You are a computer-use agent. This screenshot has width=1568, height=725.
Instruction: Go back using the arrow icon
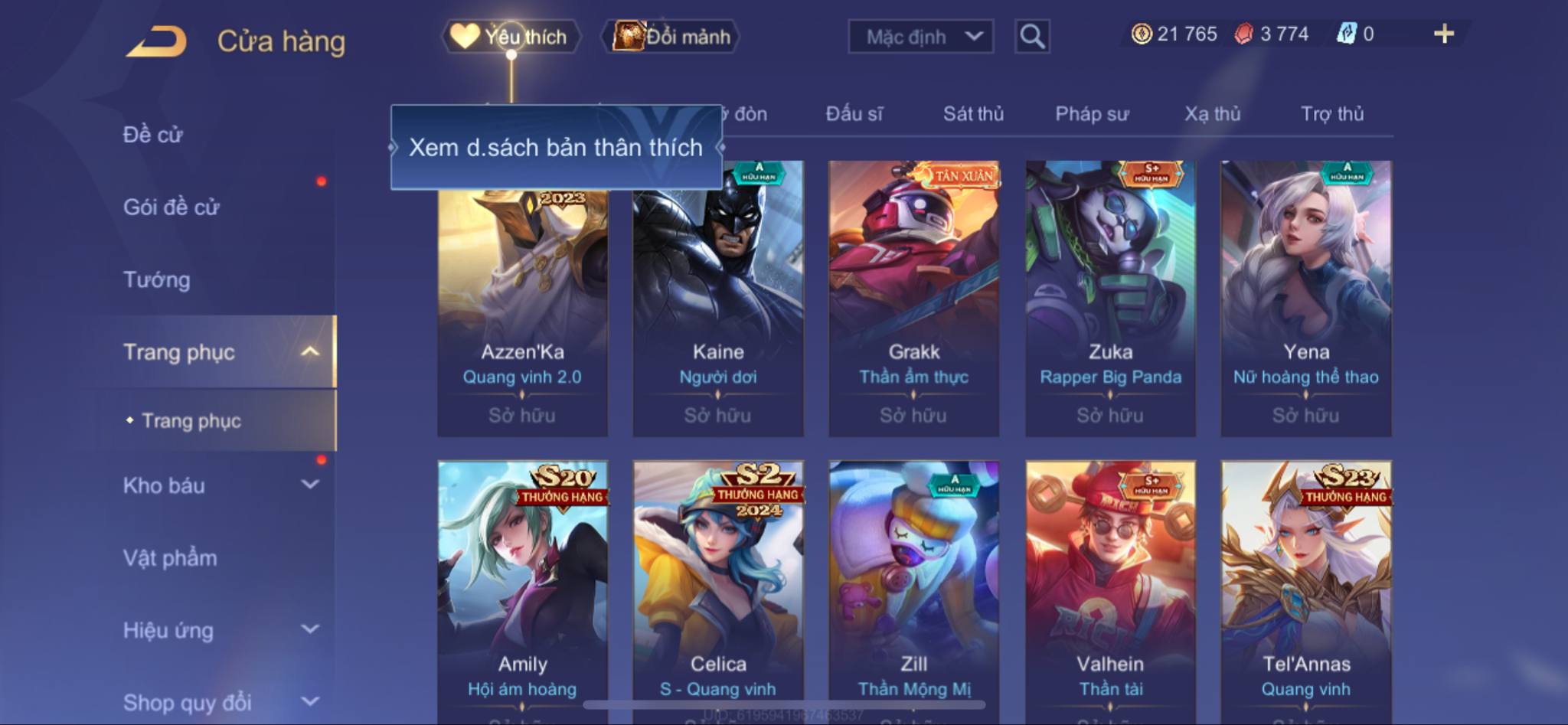pyautogui.click(x=158, y=41)
